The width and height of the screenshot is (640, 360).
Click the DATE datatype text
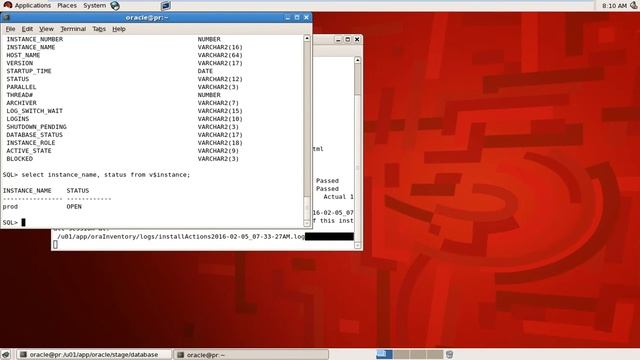tap(205, 71)
